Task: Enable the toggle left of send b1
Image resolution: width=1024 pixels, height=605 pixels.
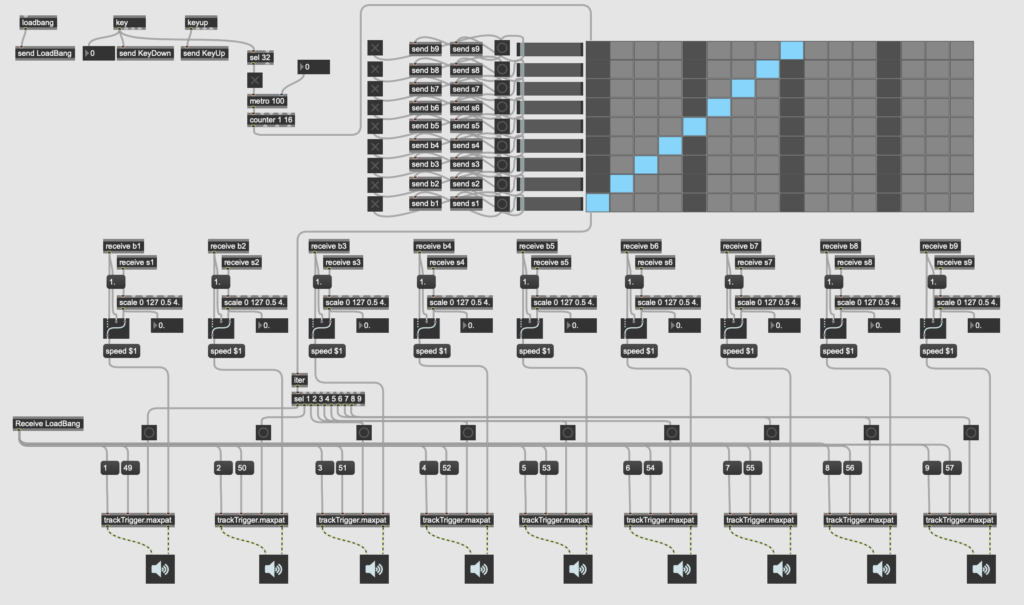Action: coord(375,204)
